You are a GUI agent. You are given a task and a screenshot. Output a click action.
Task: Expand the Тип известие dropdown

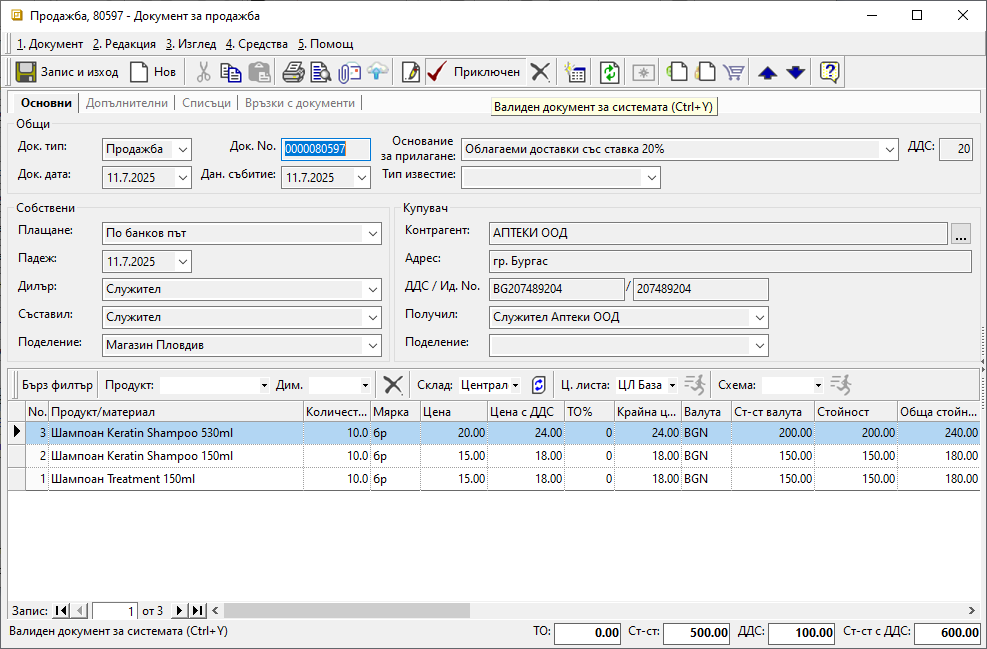(652, 178)
